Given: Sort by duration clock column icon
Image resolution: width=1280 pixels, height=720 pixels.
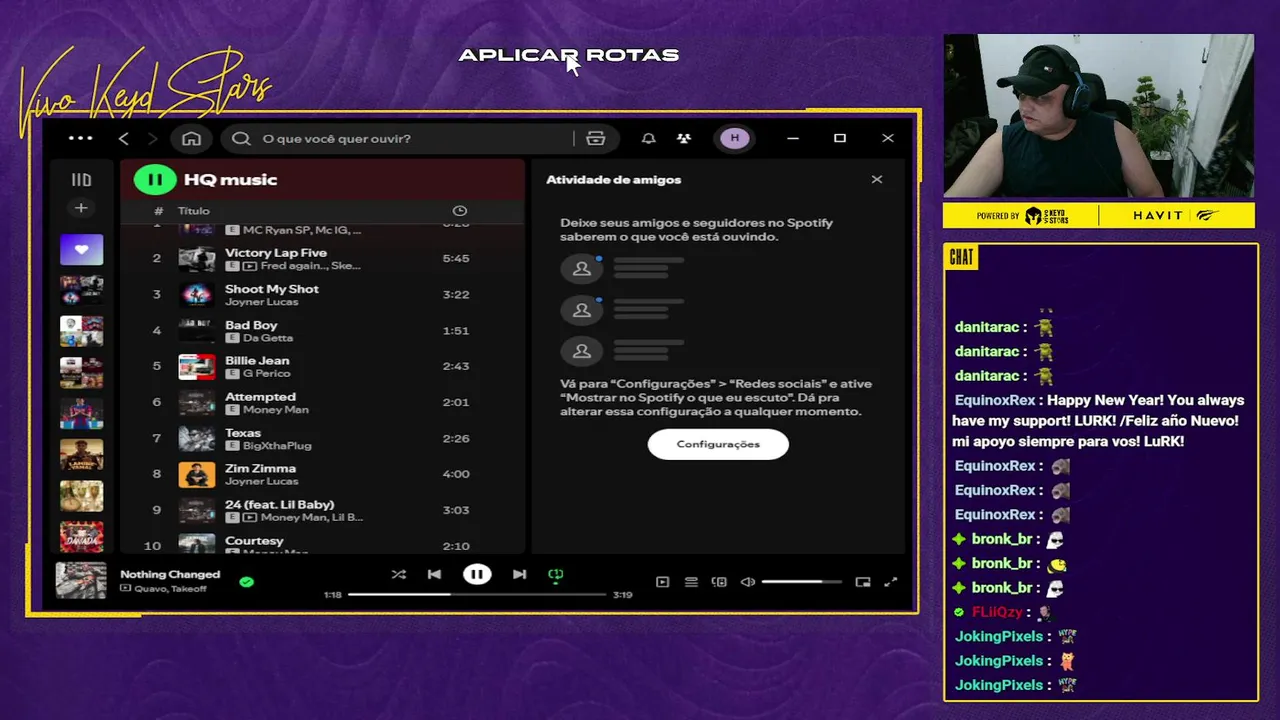Looking at the screenshot, I should (x=460, y=211).
